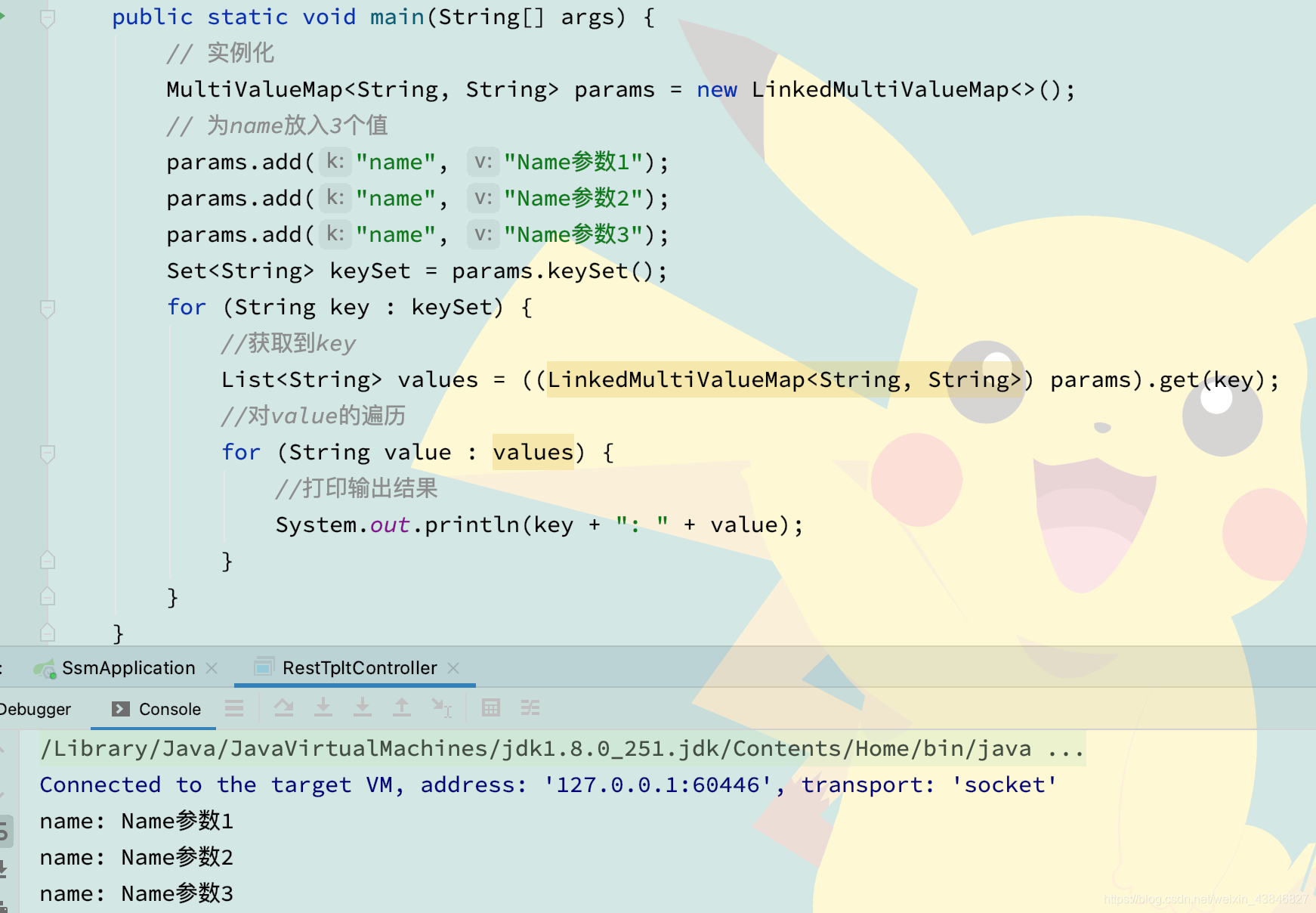
Task: Click the string "Name参数2" in code
Action: point(573,198)
